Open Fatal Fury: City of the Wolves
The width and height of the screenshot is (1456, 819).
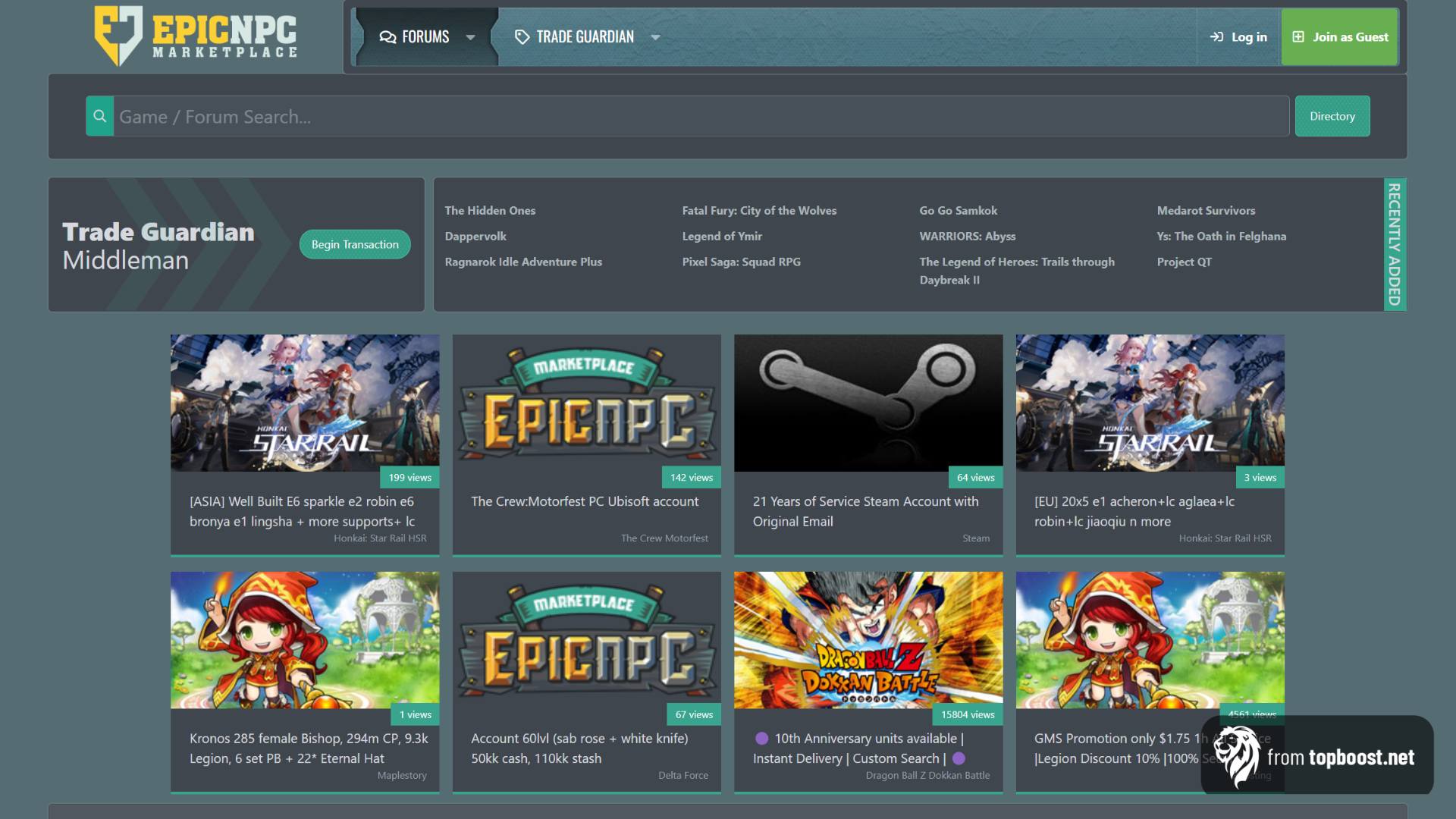tap(759, 210)
